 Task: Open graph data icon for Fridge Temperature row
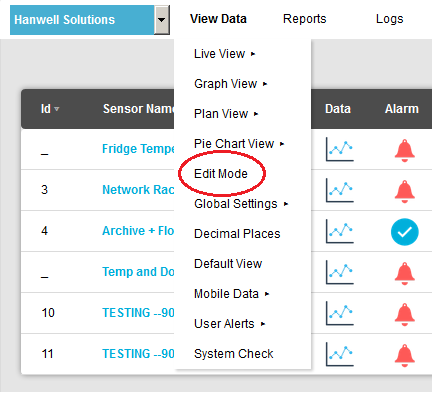339,149
